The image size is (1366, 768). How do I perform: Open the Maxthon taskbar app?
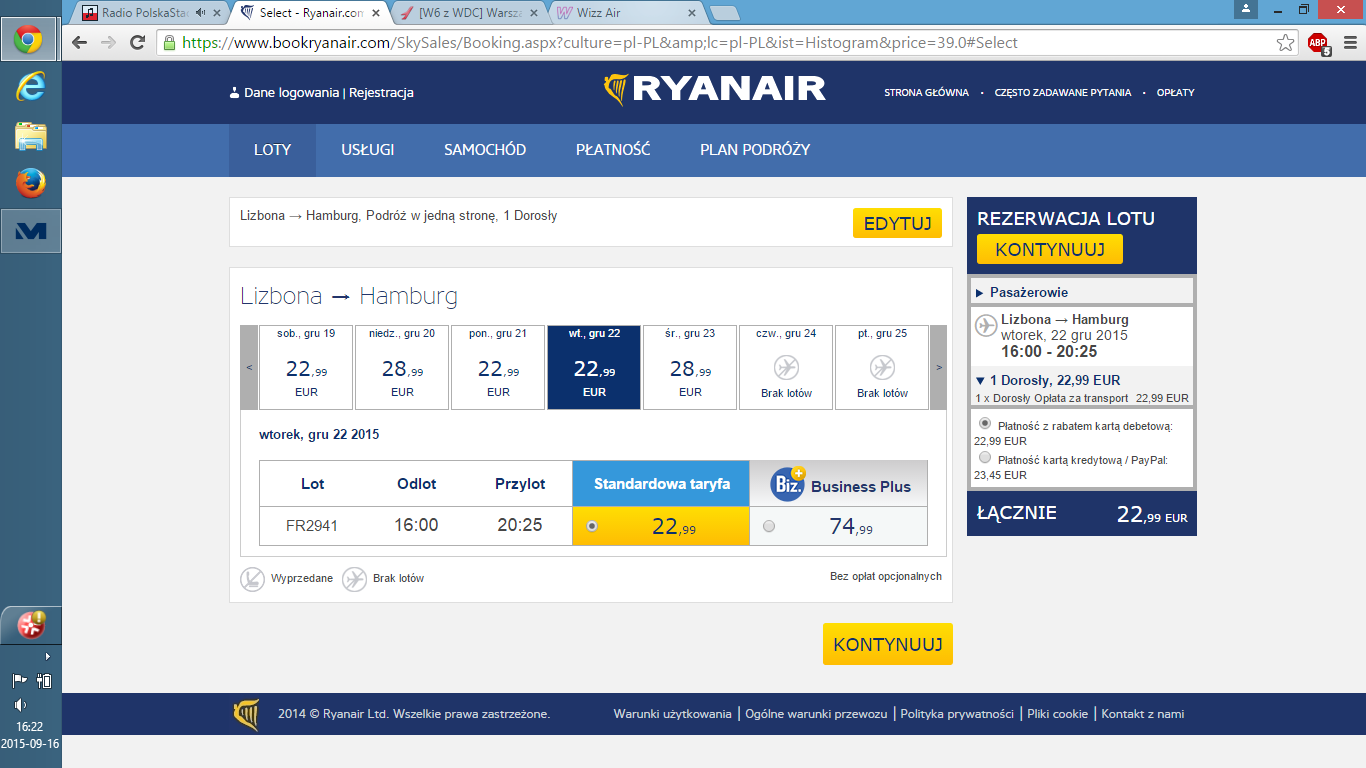coord(31,232)
